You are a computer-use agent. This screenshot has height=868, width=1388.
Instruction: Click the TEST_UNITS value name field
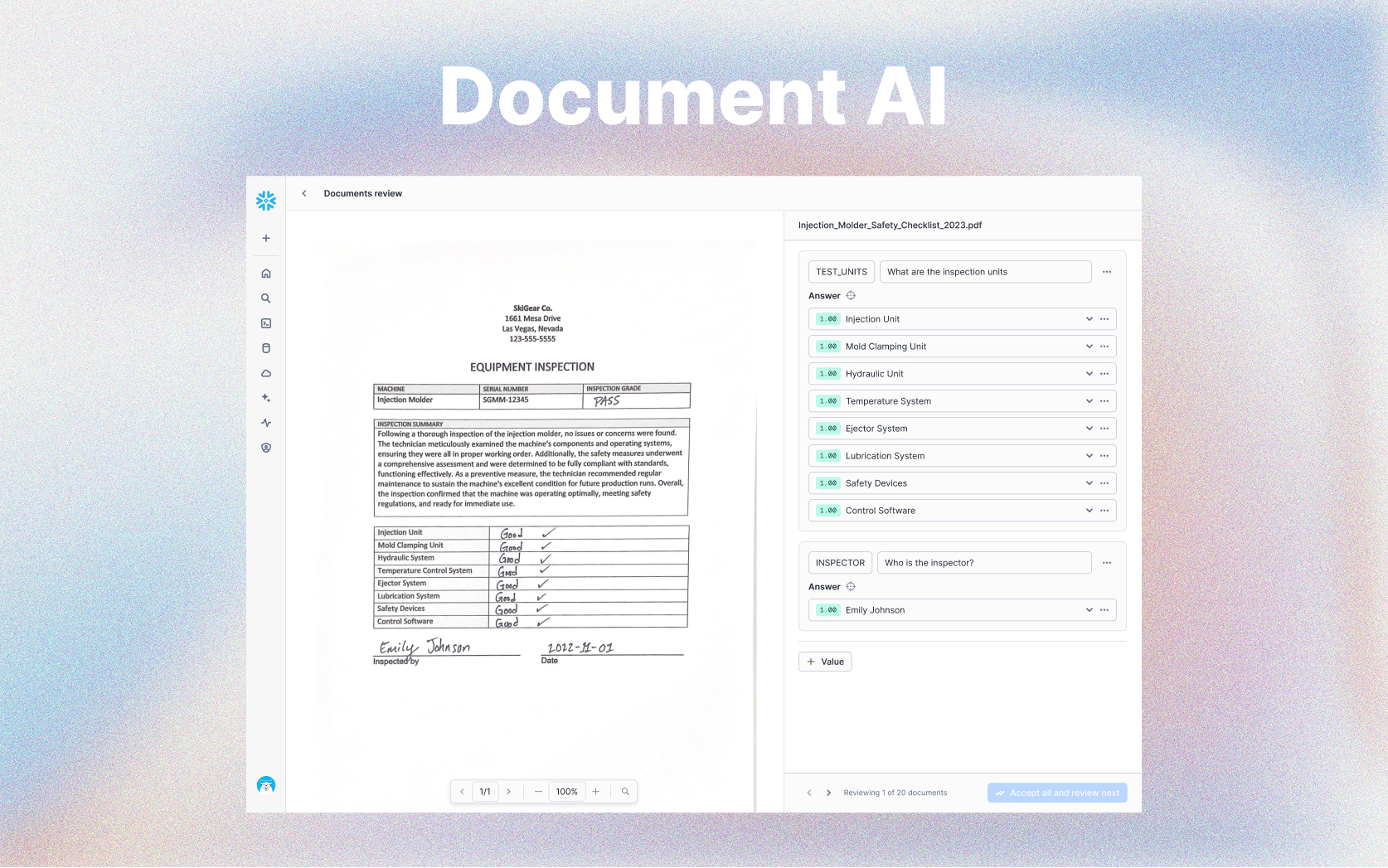point(842,272)
